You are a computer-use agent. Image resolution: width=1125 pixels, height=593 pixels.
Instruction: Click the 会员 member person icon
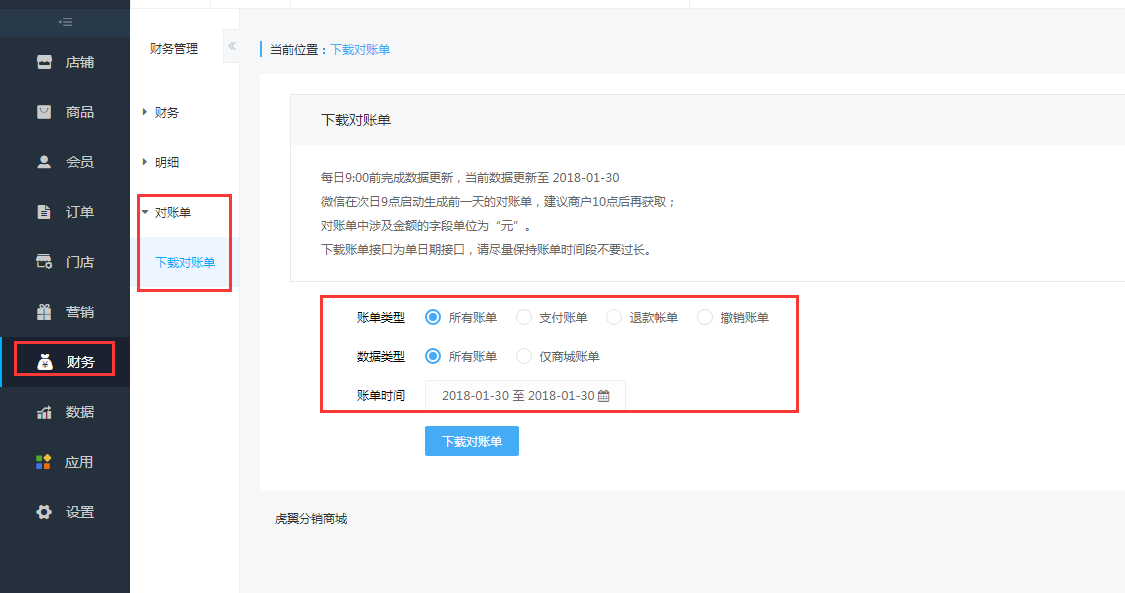click(x=44, y=162)
